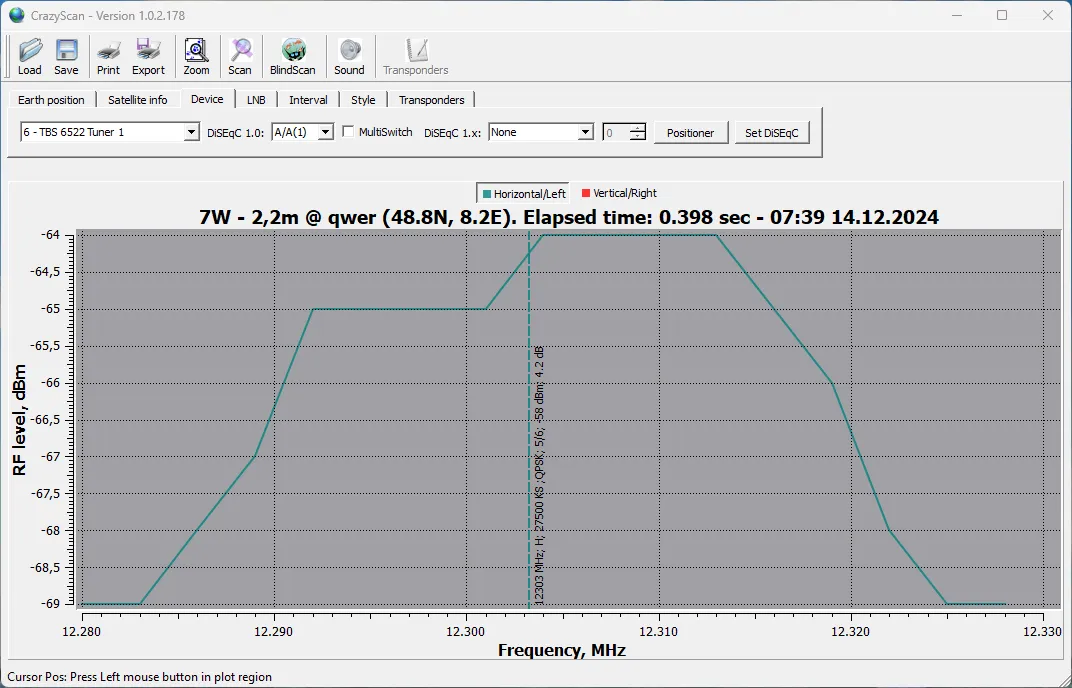Start a spectrum Scan
Viewport: 1072px width, 688px height.
point(240,57)
